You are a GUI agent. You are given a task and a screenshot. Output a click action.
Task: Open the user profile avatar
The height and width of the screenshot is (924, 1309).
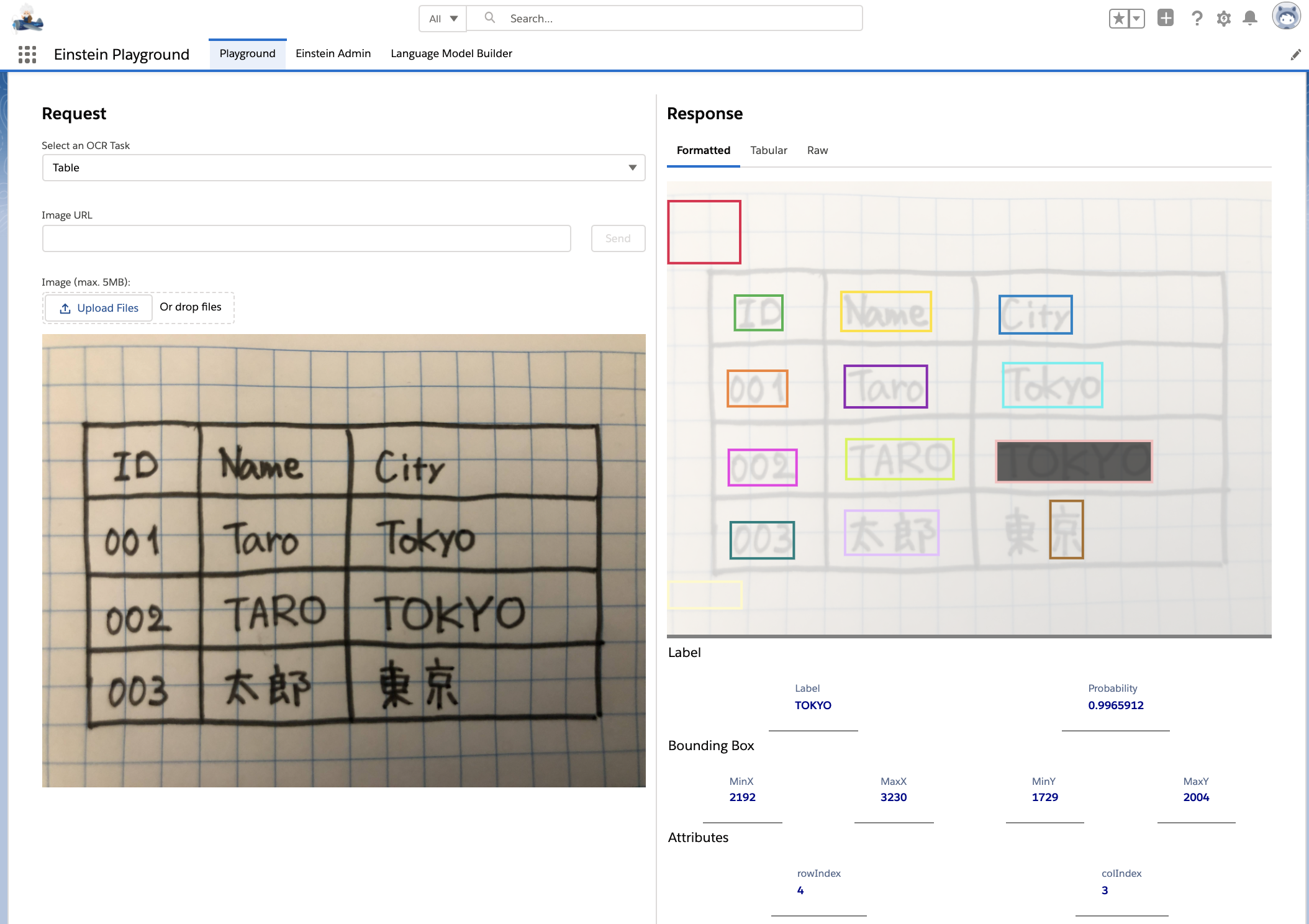1285,17
